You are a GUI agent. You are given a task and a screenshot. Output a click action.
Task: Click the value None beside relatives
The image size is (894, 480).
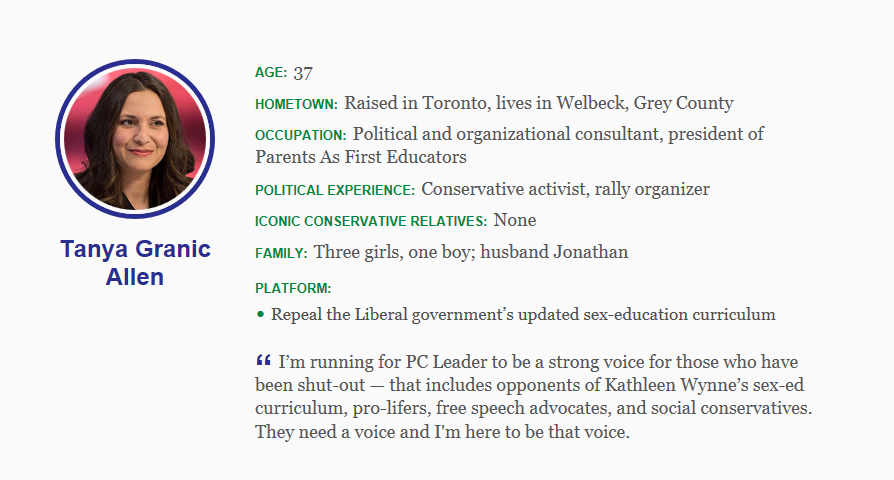(515, 220)
